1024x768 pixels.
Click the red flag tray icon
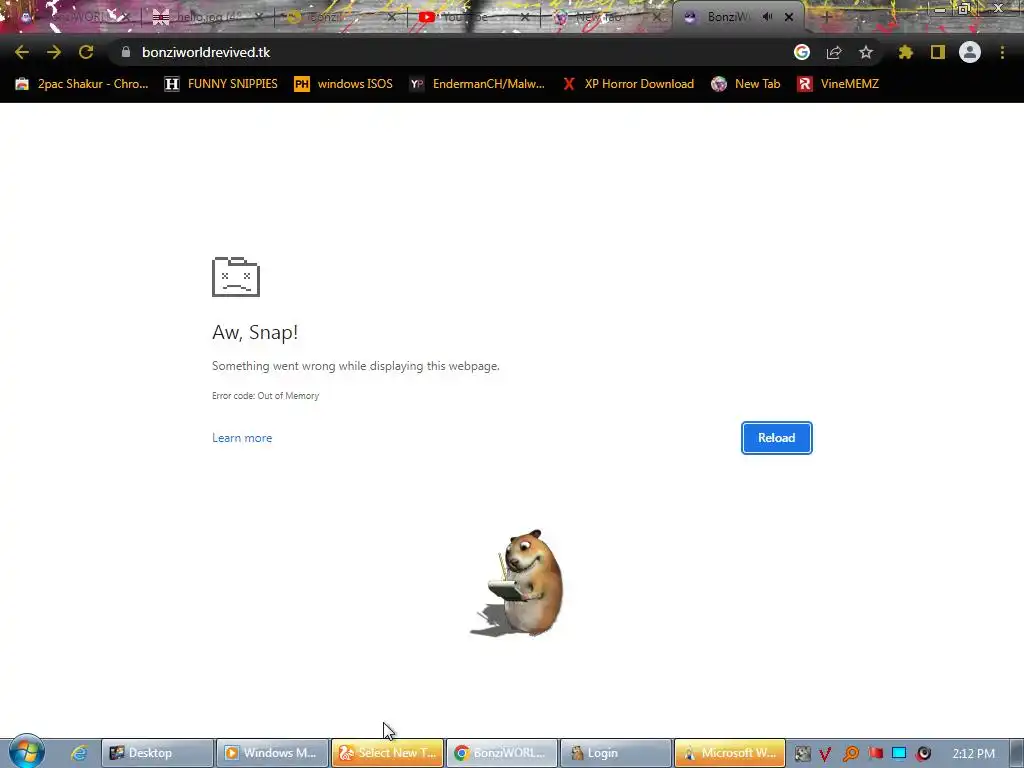point(875,754)
